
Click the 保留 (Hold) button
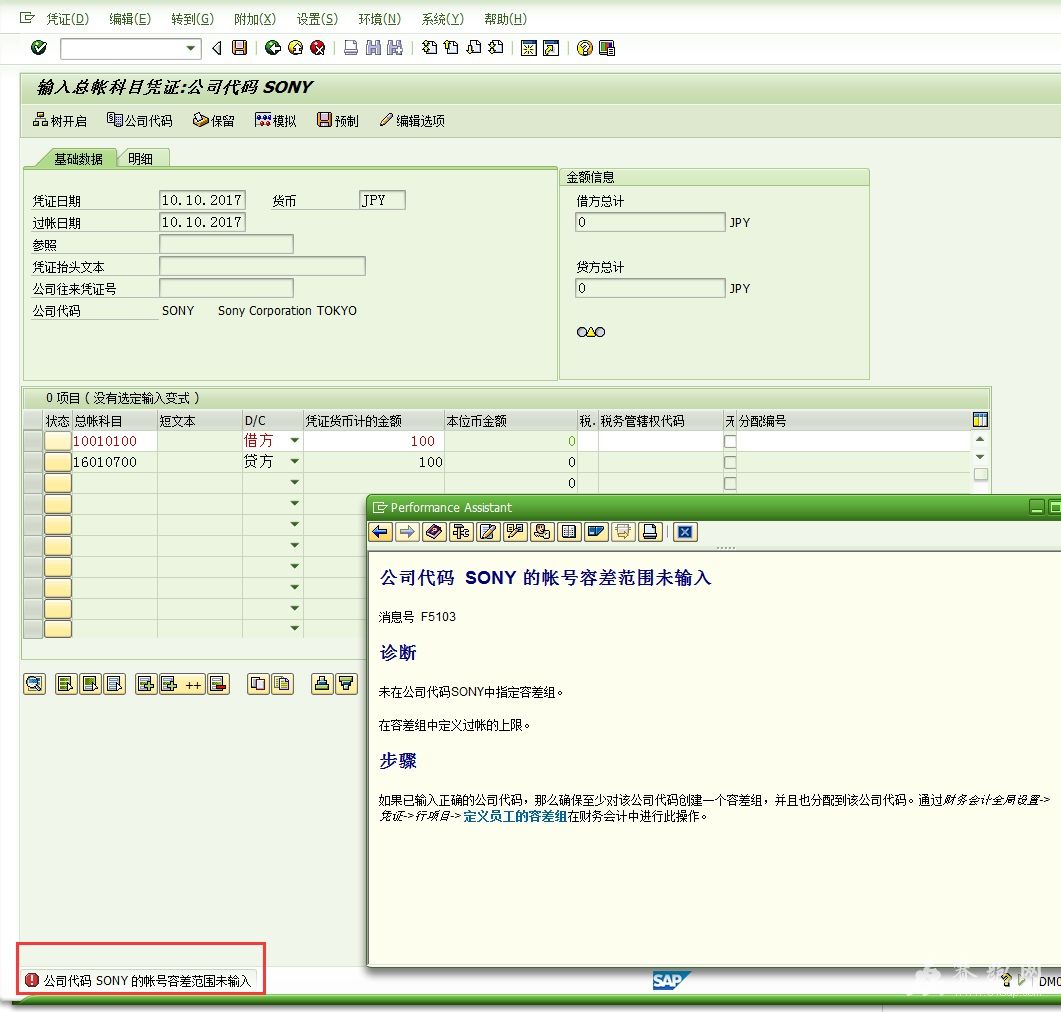point(214,120)
